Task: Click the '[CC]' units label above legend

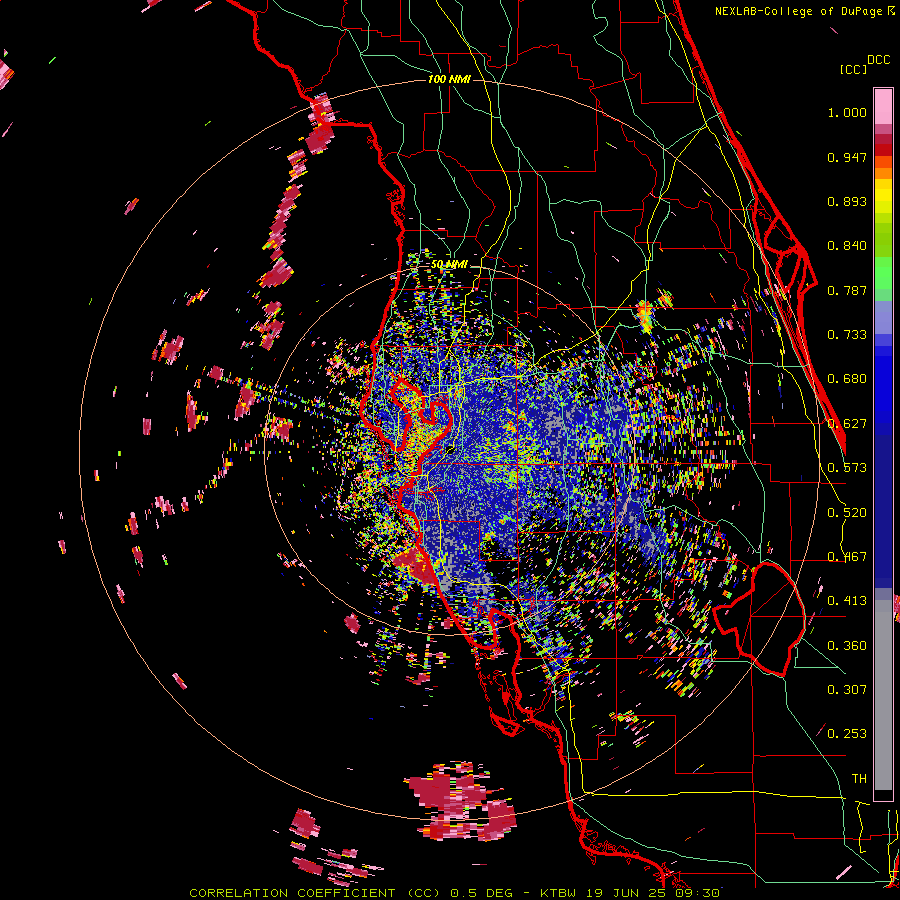Action: tap(853, 69)
